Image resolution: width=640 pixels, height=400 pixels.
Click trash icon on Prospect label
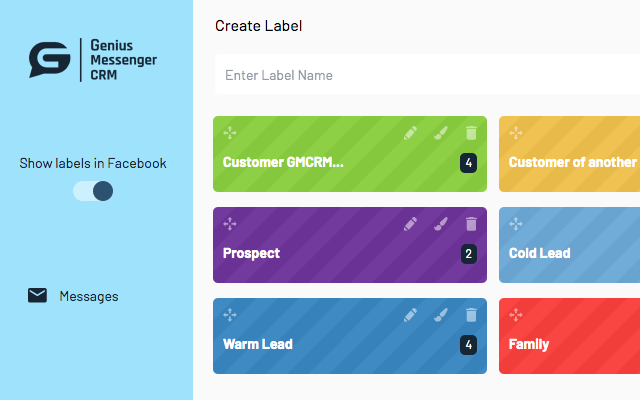[x=471, y=224]
